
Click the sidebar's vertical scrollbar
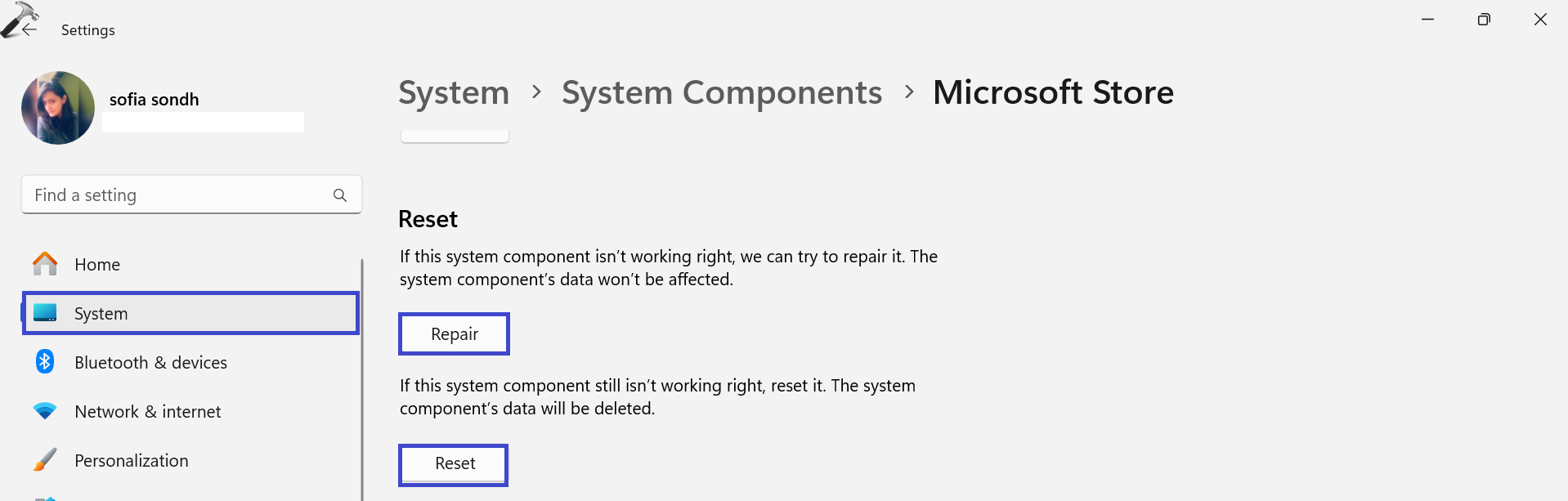361,376
